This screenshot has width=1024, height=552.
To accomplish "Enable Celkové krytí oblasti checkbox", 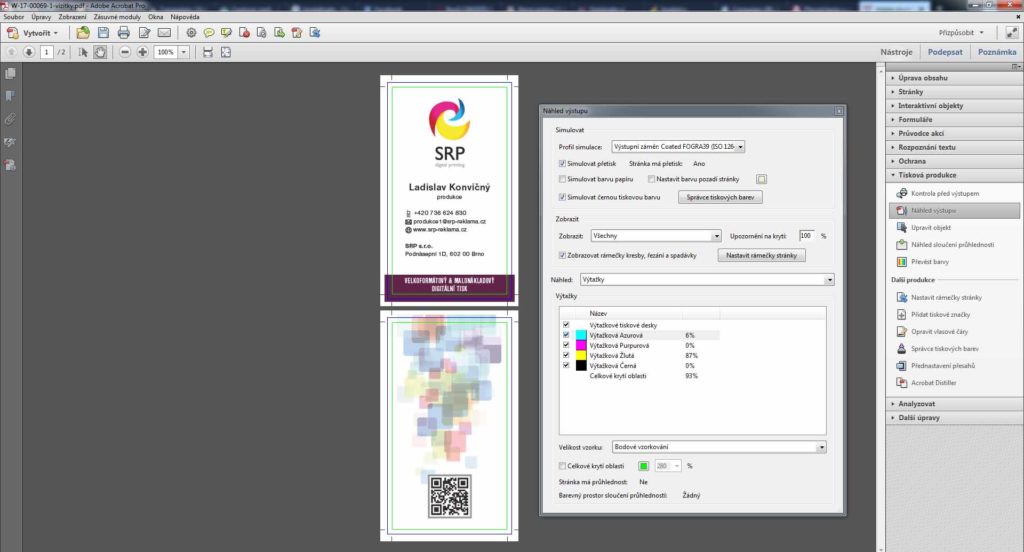I will [562, 466].
